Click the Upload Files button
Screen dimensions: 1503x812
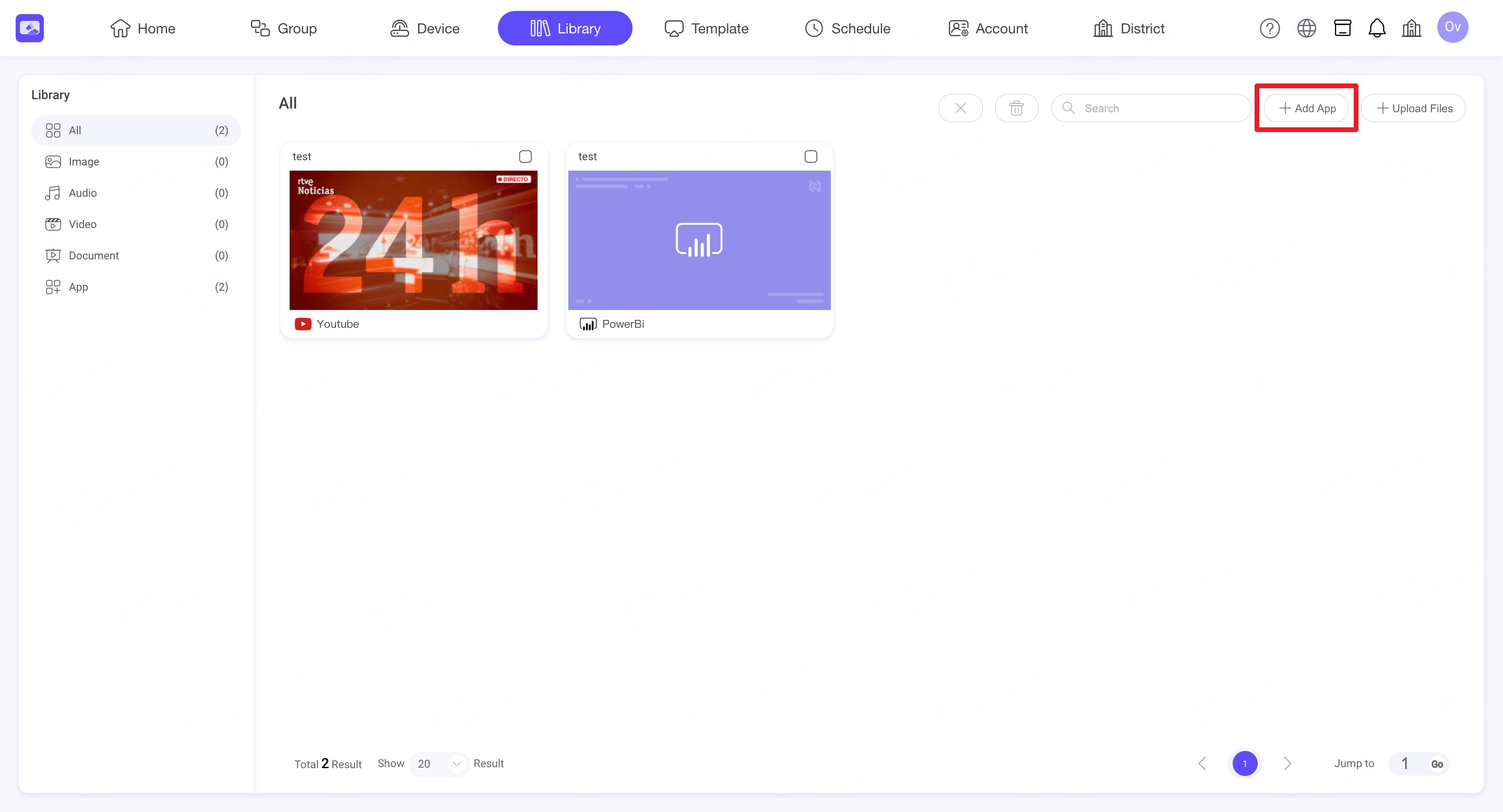(1414, 108)
